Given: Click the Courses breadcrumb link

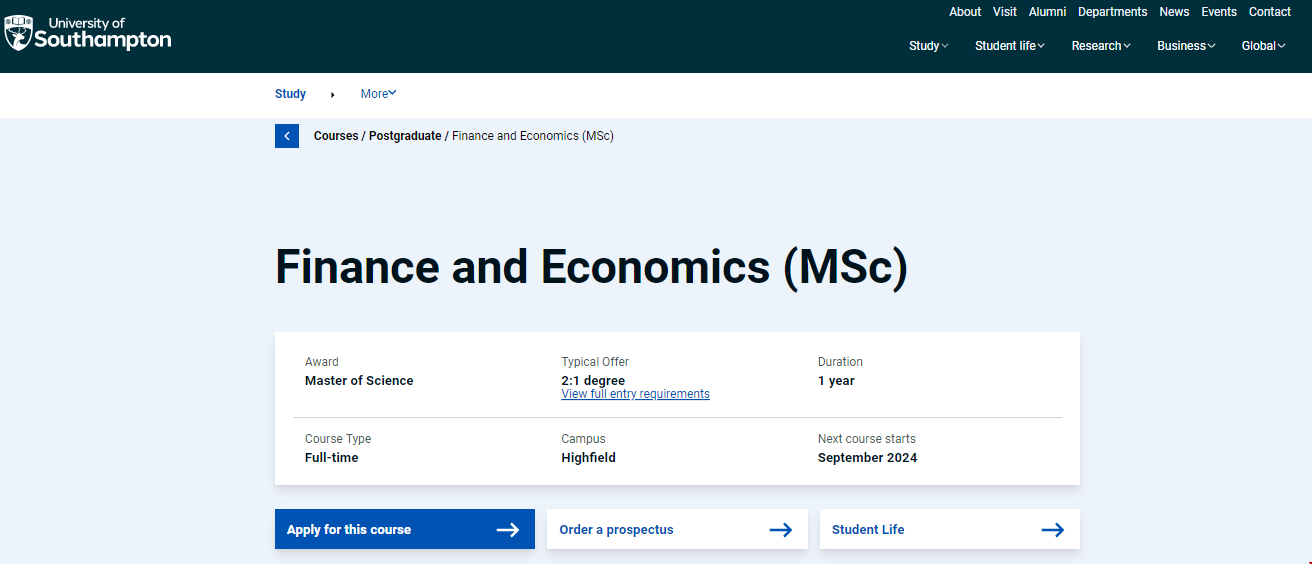Looking at the screenshot, I should click(x=335, y=136).
